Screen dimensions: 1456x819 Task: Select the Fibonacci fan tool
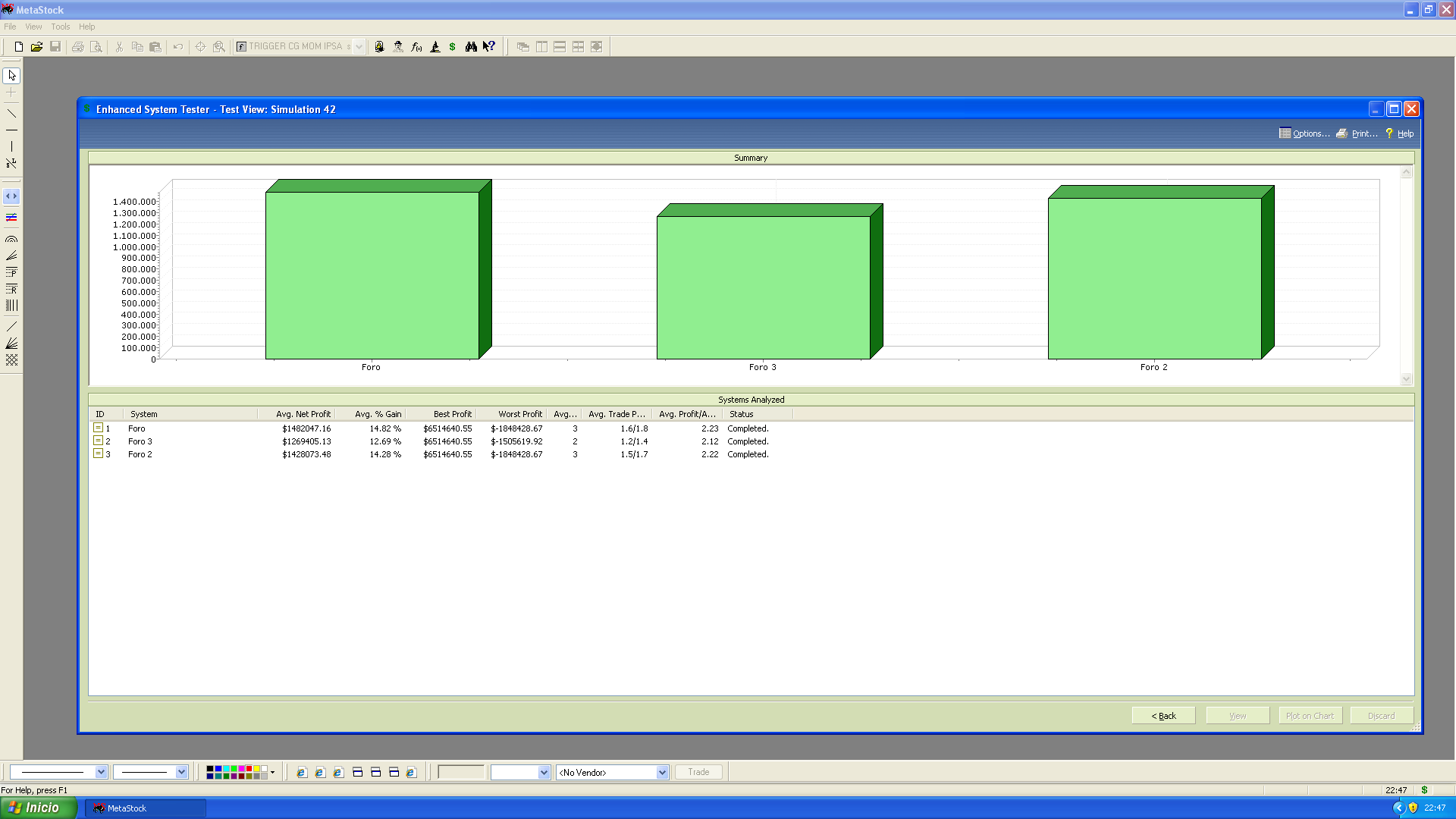[11, 256]
